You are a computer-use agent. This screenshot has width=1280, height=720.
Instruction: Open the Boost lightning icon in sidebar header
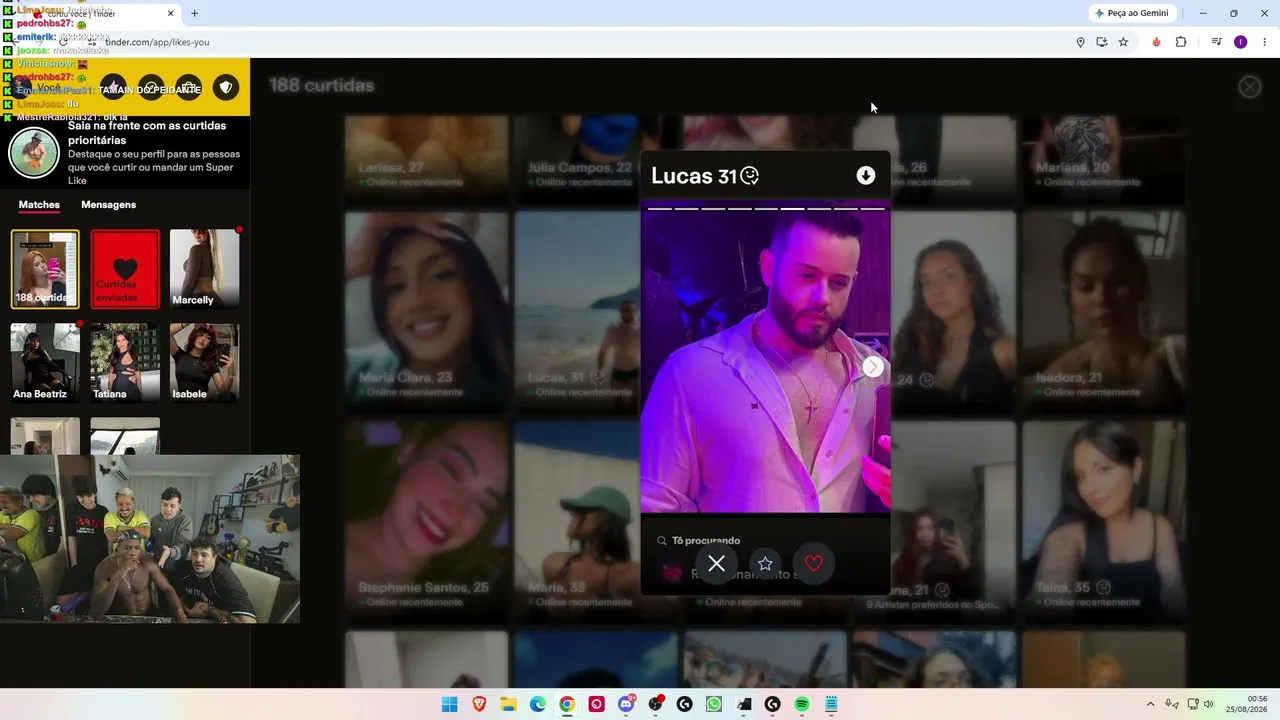113,88
